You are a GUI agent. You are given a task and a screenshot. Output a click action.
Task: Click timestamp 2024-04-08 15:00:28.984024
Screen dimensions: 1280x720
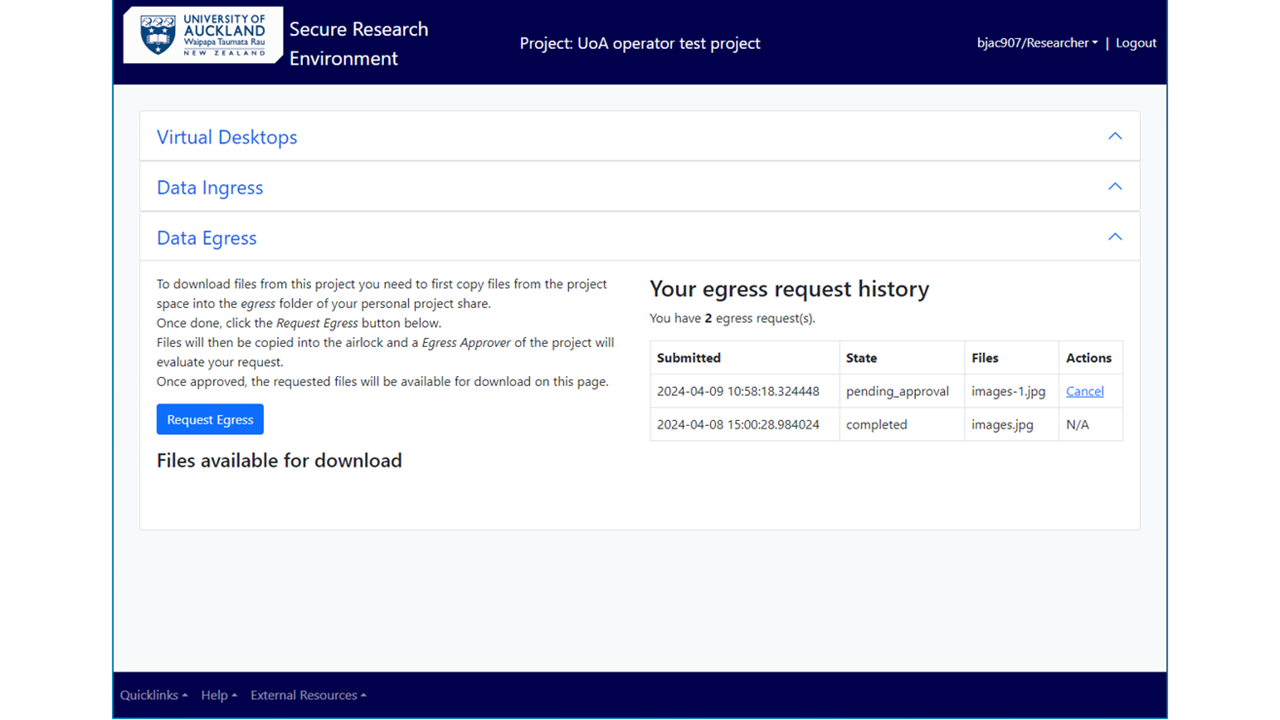(x=738, y=424)
